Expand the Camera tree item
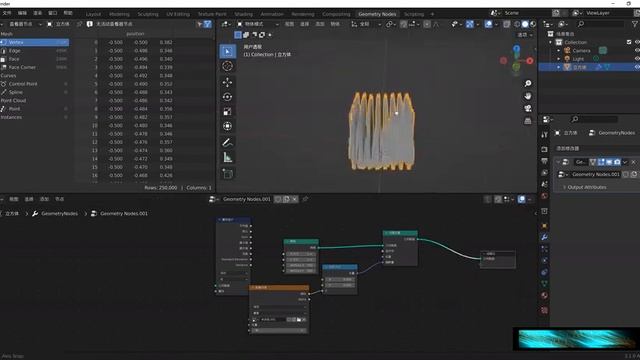This screenshot has width=640, height=360. point(559,51)
